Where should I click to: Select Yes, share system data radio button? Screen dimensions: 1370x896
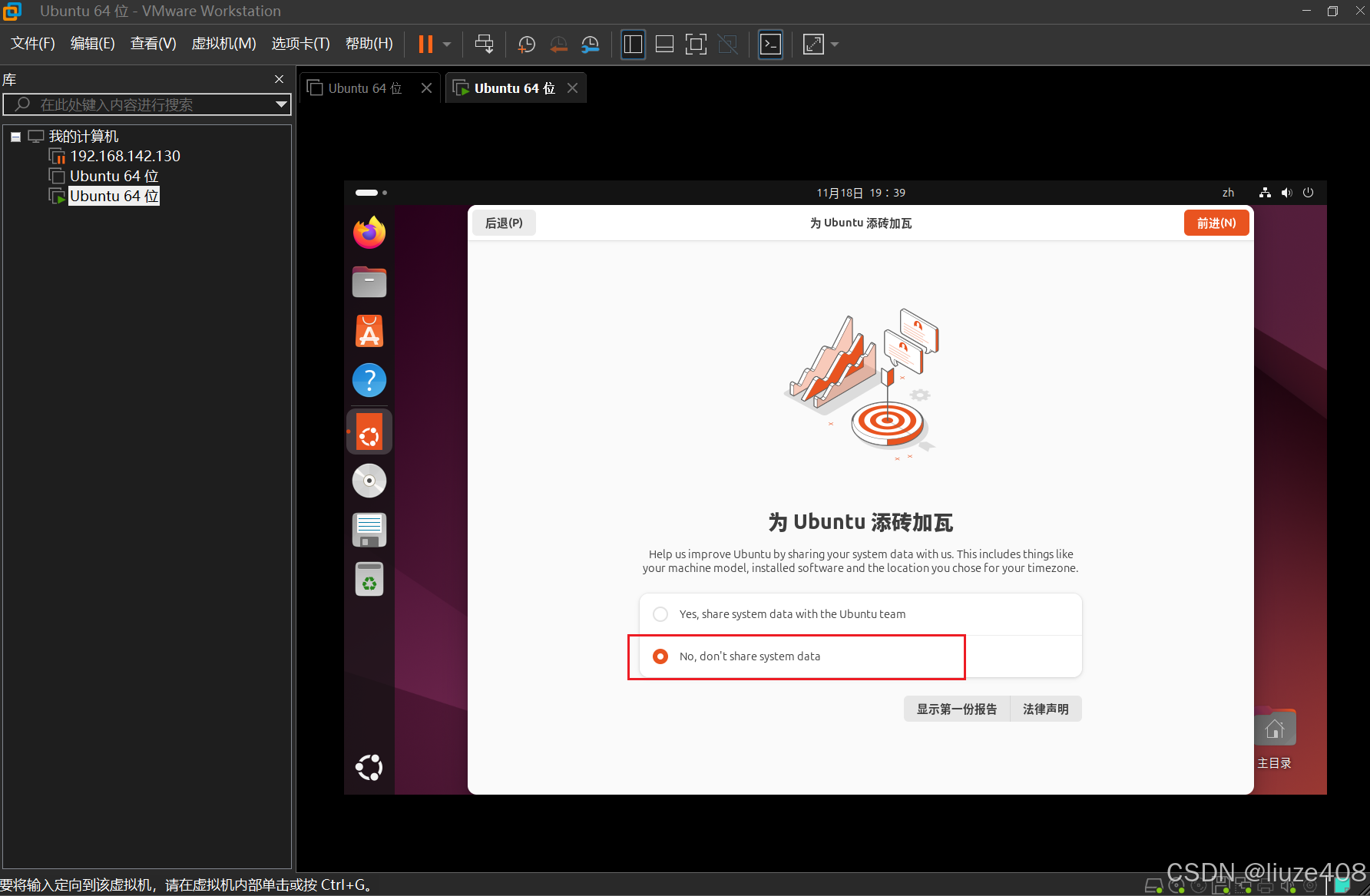660,614
